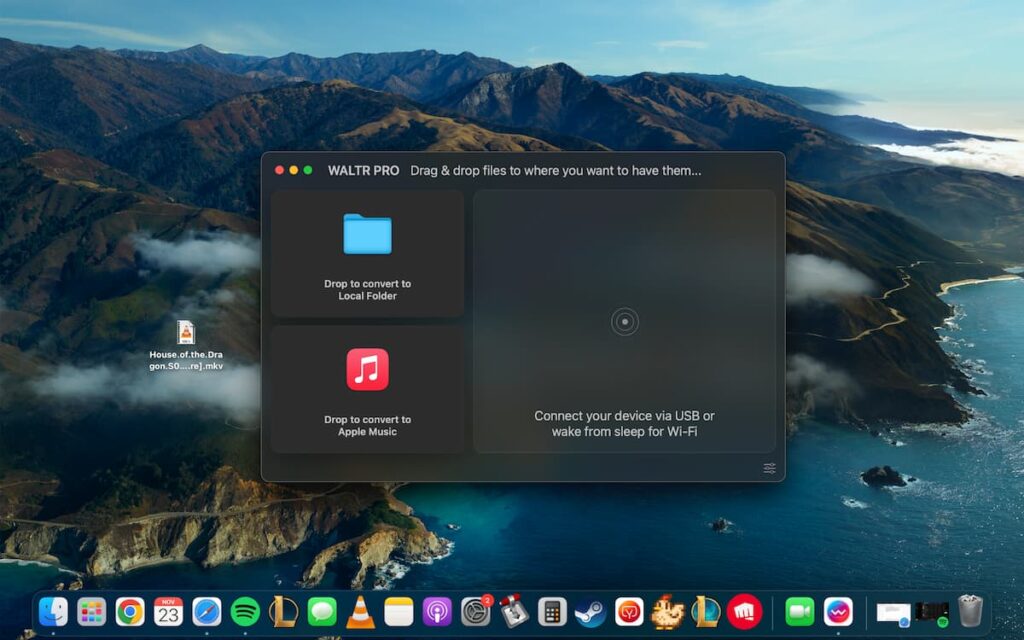Image resolution: width=1024 pixels, height=640 pixels.
Task: Open Calculator from the Dock
Action: [550, 615]
